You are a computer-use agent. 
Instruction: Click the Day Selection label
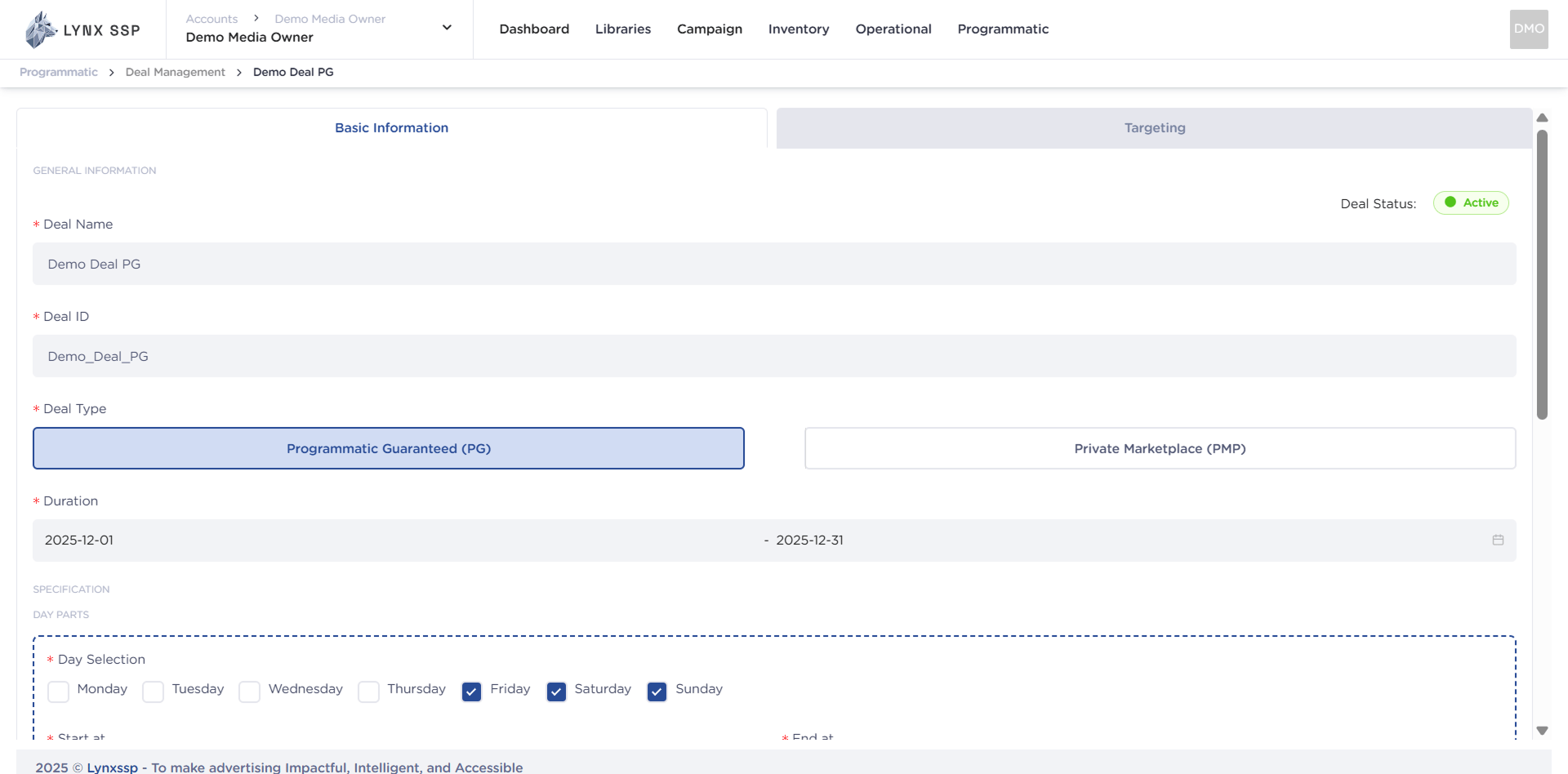(x=101, y=660)
